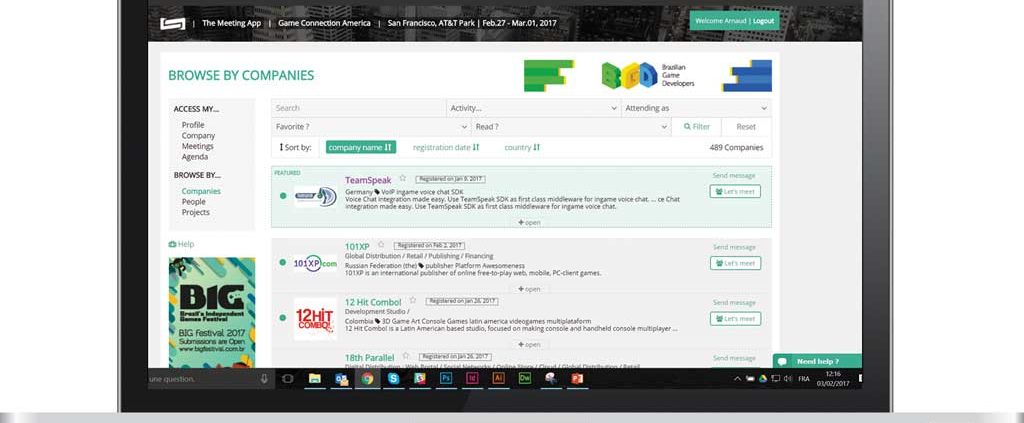Send message to 101XP
Image resolution: width=1024 pixels, height=423 pixels.
734,247
